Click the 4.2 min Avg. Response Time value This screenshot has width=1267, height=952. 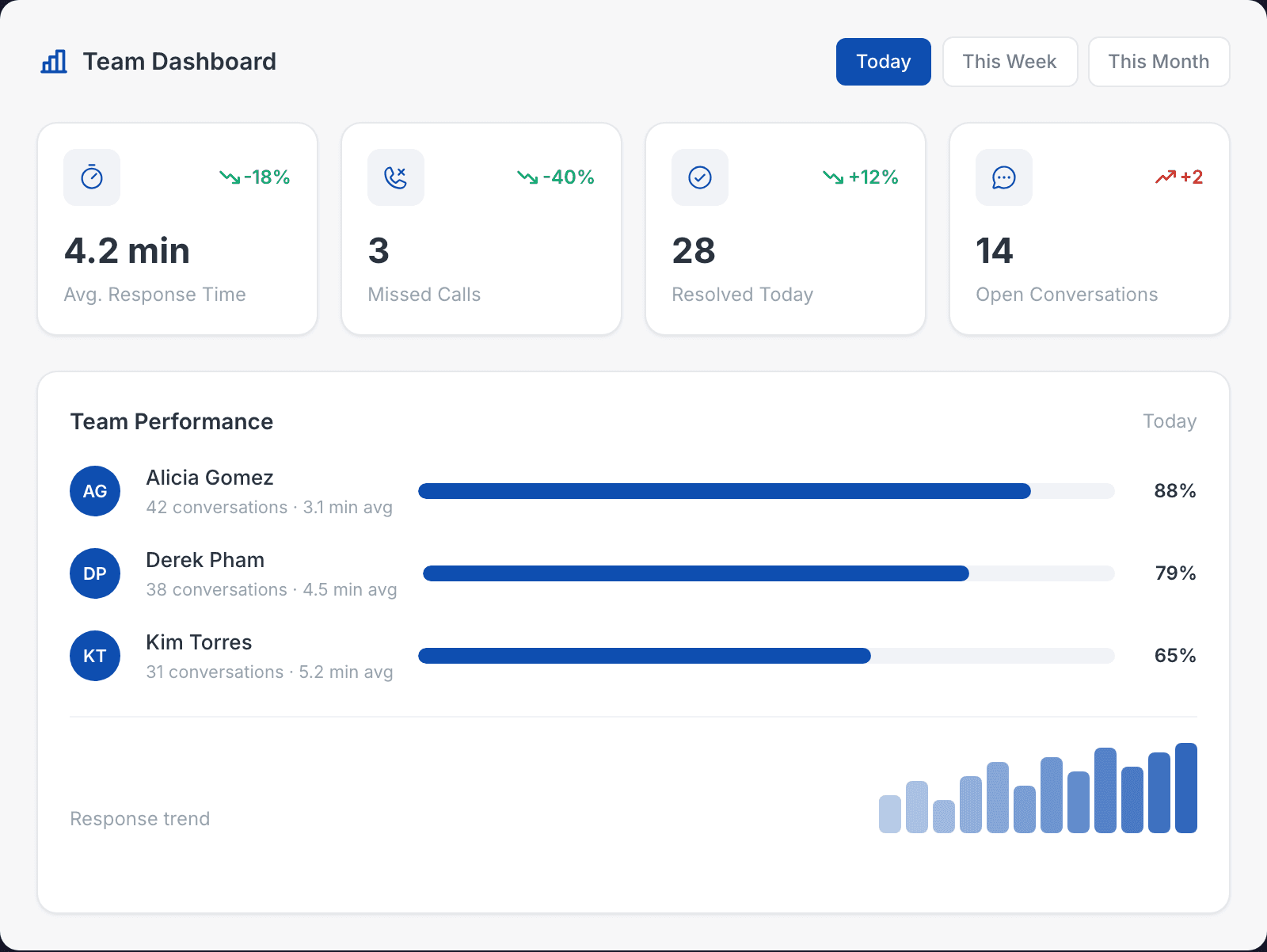[x=127, y=251]
